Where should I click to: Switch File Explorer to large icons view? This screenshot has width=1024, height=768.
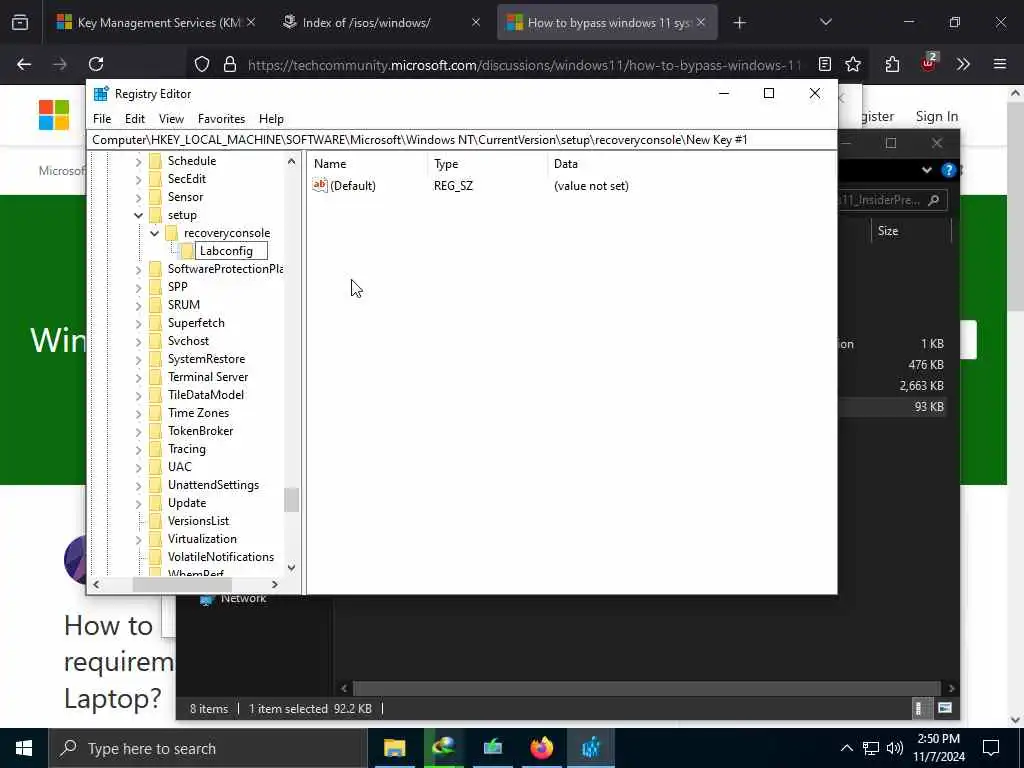[x=944, y=708]
